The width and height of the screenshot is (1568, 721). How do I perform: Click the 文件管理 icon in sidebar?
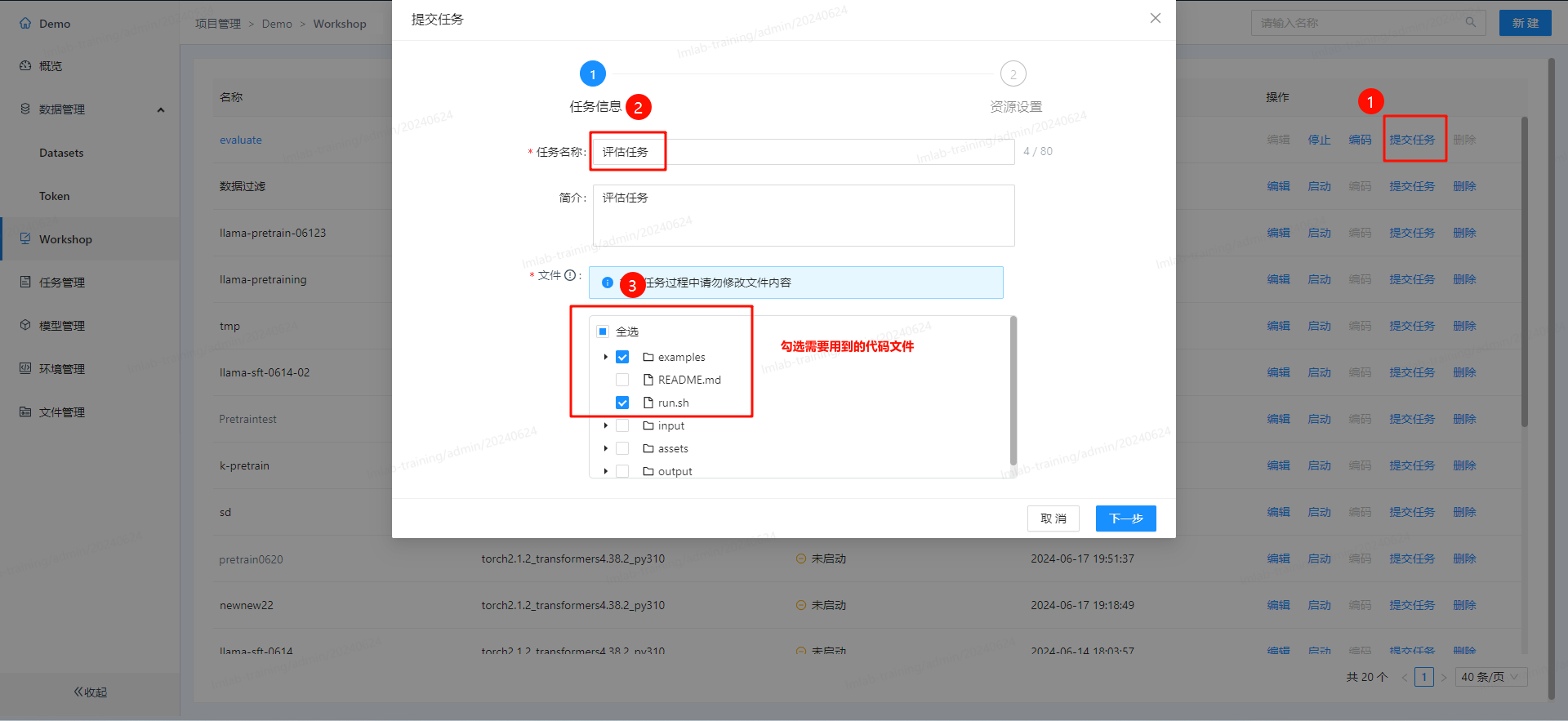coord(25,412)
